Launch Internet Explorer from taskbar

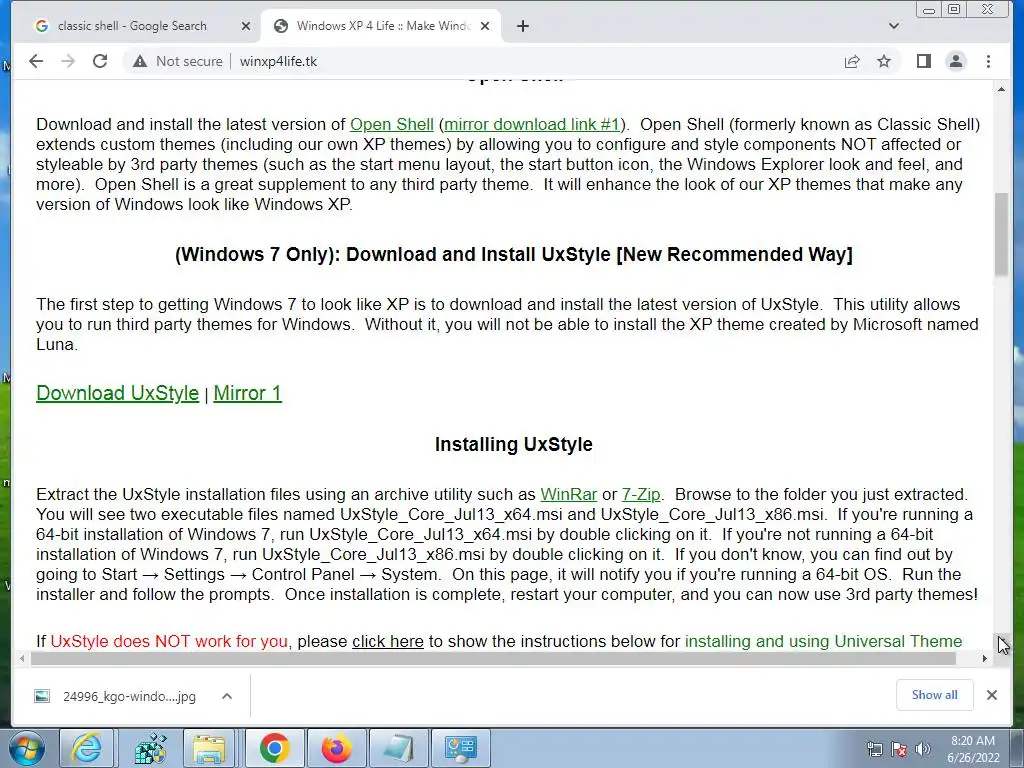click(x=86, y=748)
